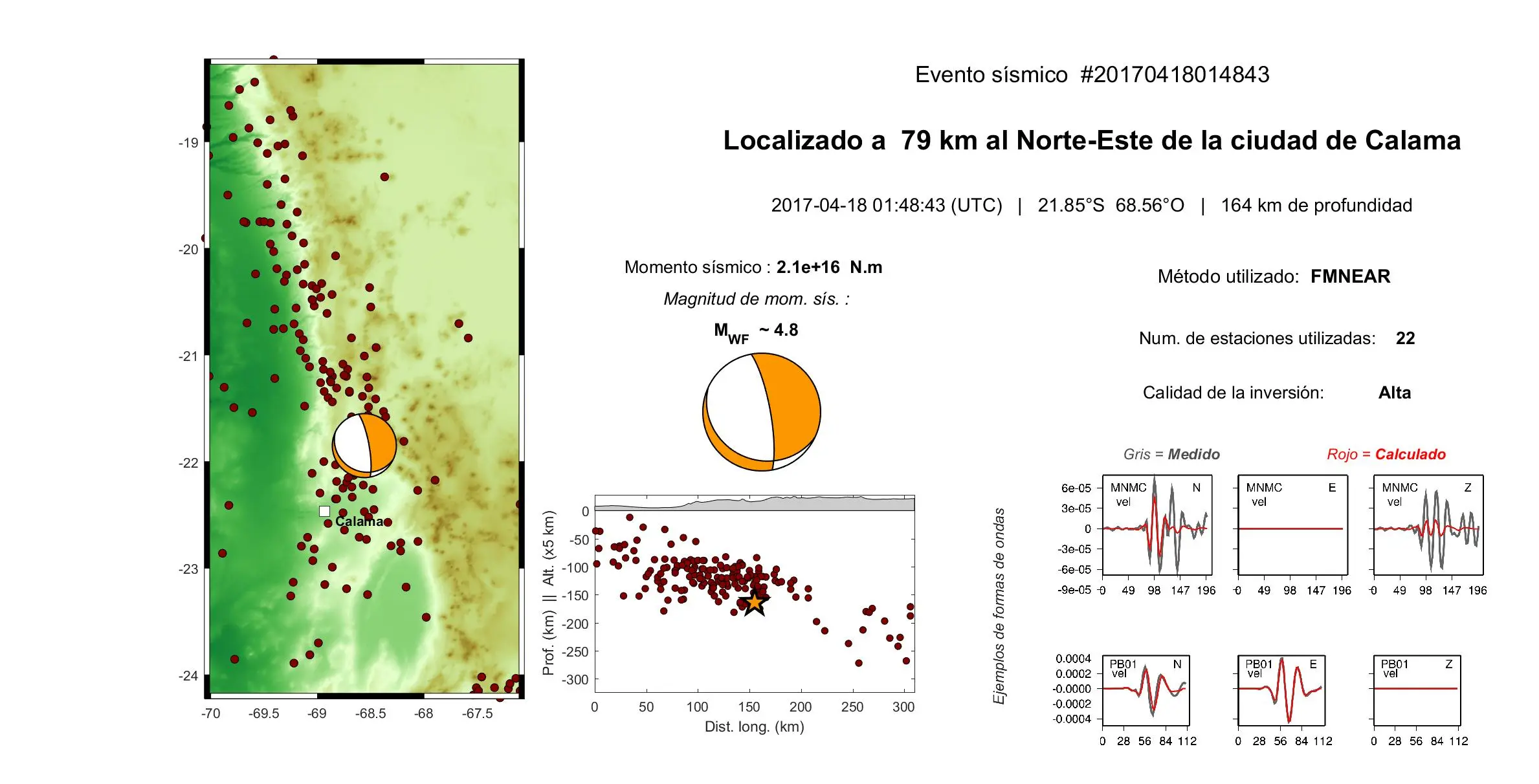Click the station count '22'
Image resolution: width=1539 pixels, height=784 pixels.
pyautogui.click(x=1405, y=338)
